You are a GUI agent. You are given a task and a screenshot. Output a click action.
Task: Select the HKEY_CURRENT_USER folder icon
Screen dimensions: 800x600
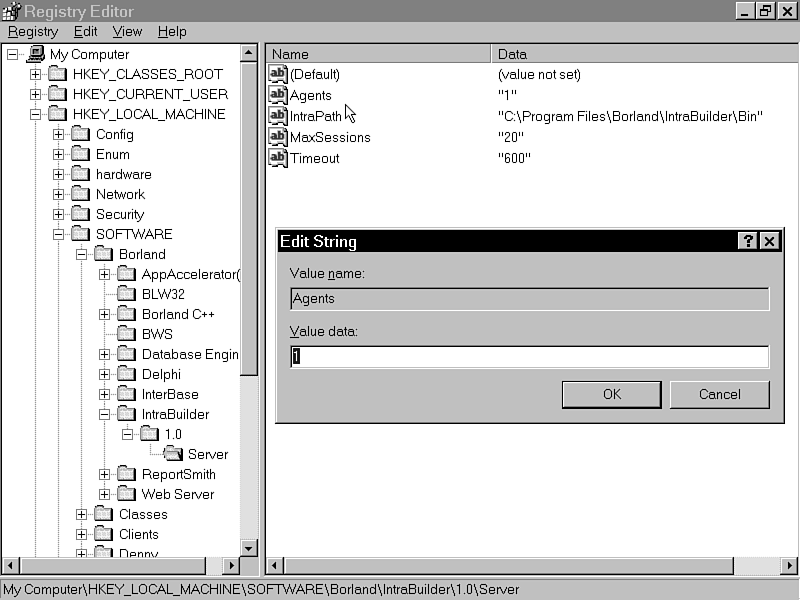[58, 94]
